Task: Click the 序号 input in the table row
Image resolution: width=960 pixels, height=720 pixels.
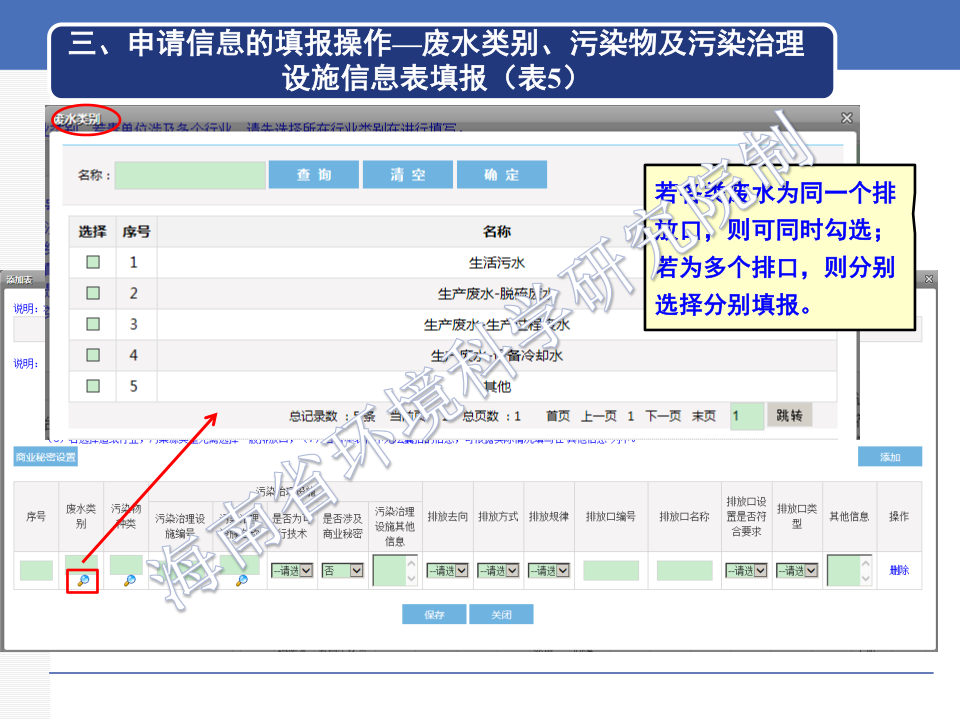Action: (x=36, y=571)
